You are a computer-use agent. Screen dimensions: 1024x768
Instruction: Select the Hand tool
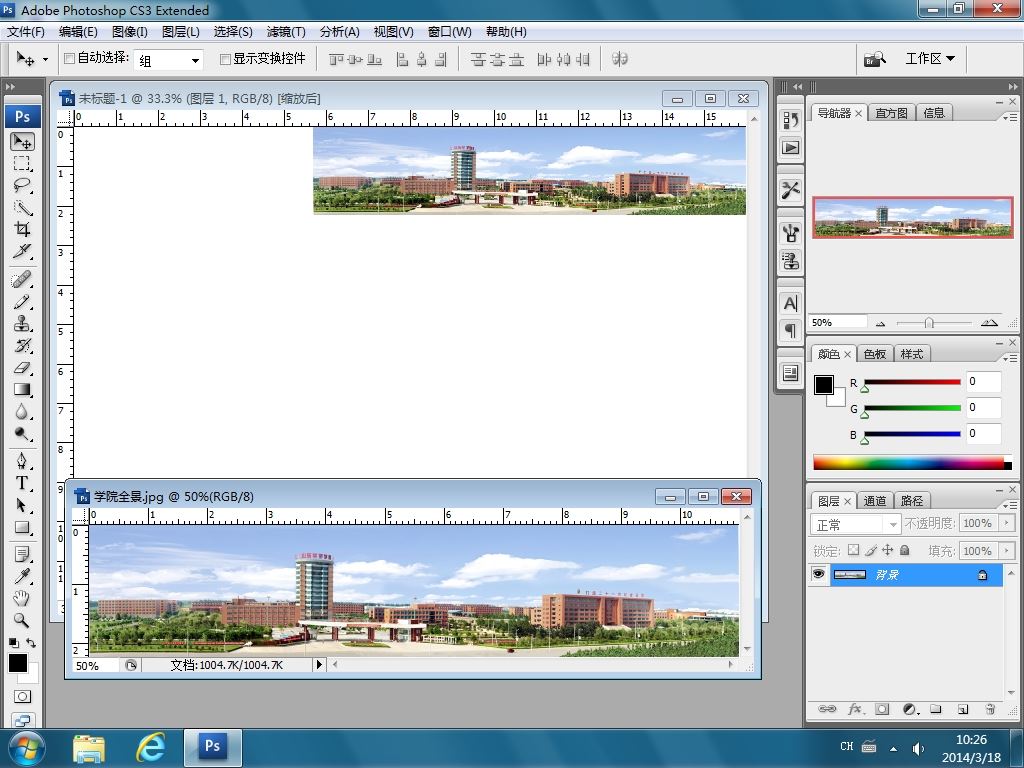coord(22,598)
